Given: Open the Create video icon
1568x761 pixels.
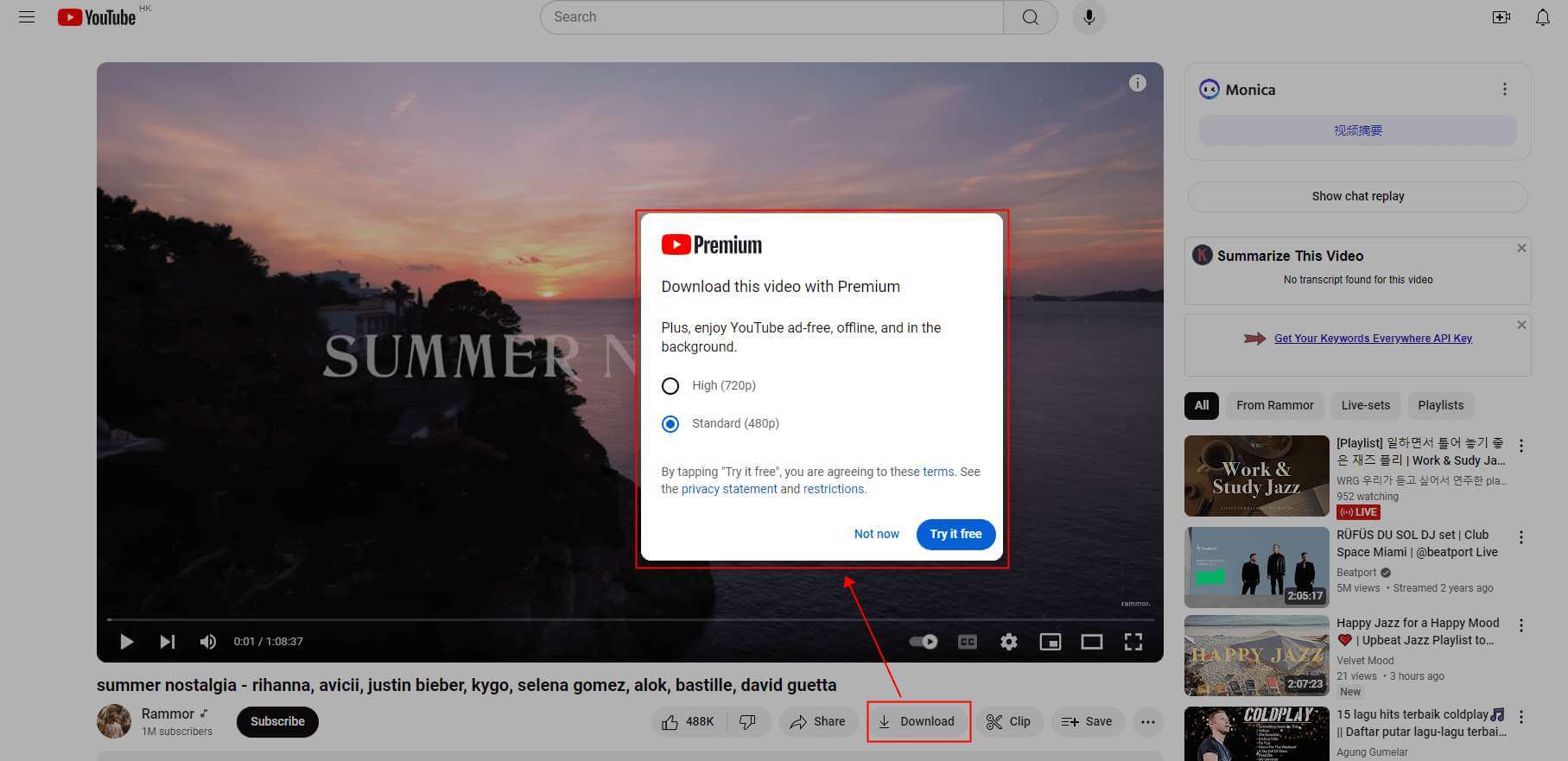Looking at the screenshot, I should point(1501,17).
